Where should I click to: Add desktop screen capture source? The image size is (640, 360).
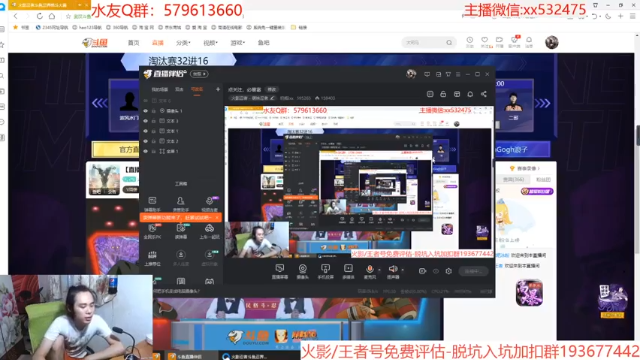(280, 271)
